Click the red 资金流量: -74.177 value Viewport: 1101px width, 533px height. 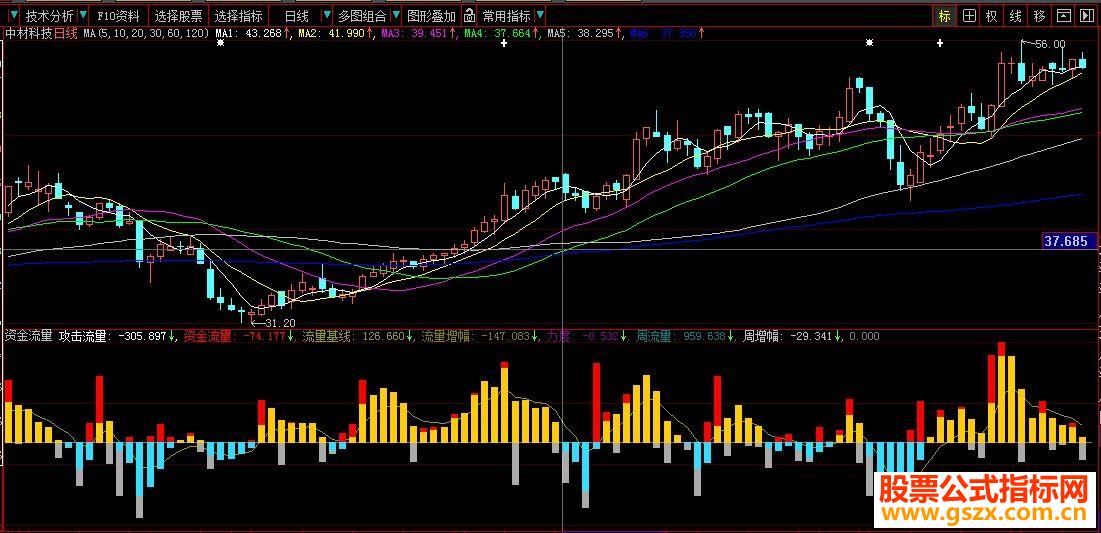235,336
